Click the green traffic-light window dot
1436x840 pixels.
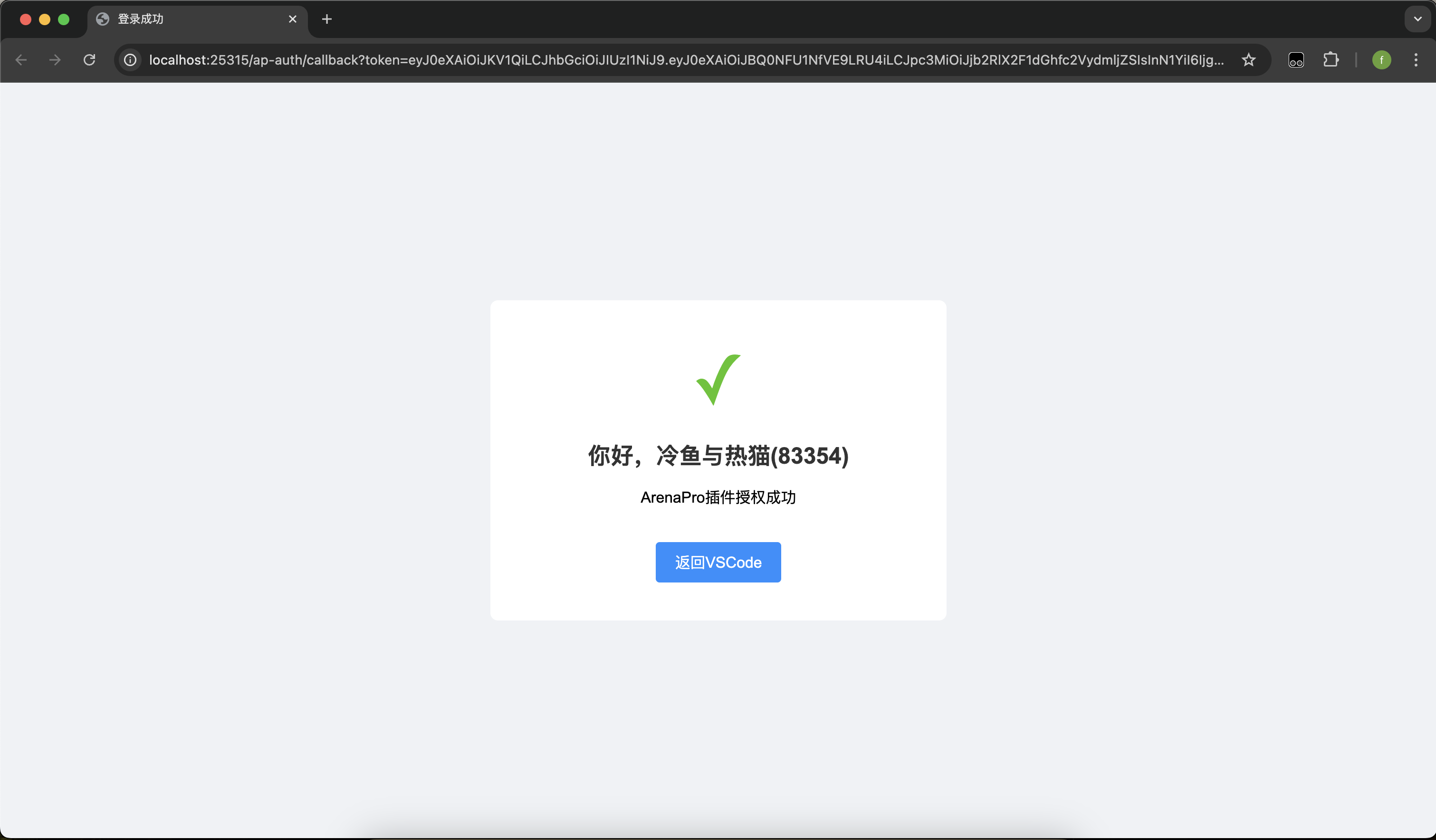click(64, 19)
